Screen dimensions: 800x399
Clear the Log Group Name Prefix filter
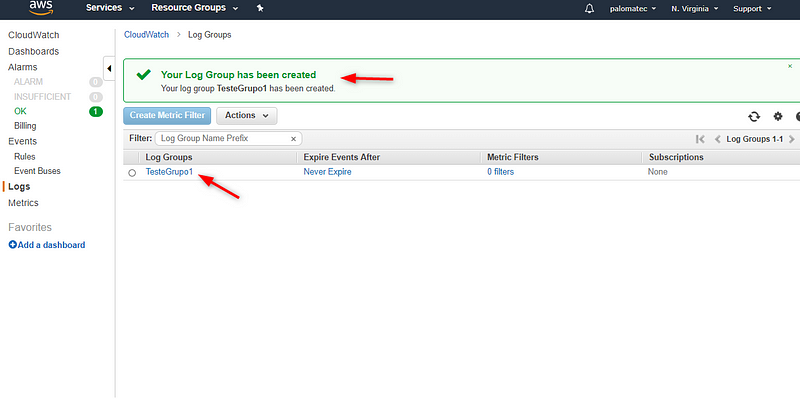pos(293,139)
